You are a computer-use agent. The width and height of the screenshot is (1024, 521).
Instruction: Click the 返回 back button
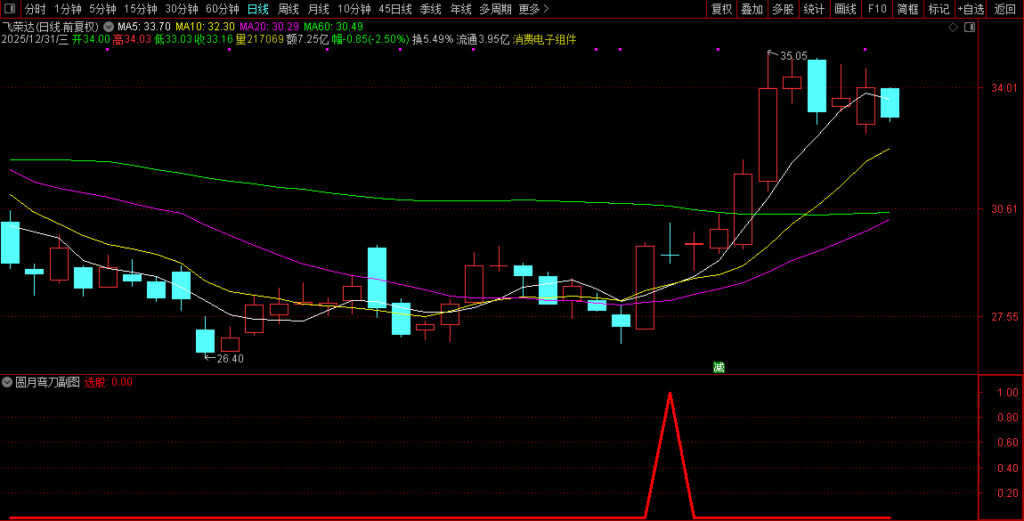tap(1004, 9)
